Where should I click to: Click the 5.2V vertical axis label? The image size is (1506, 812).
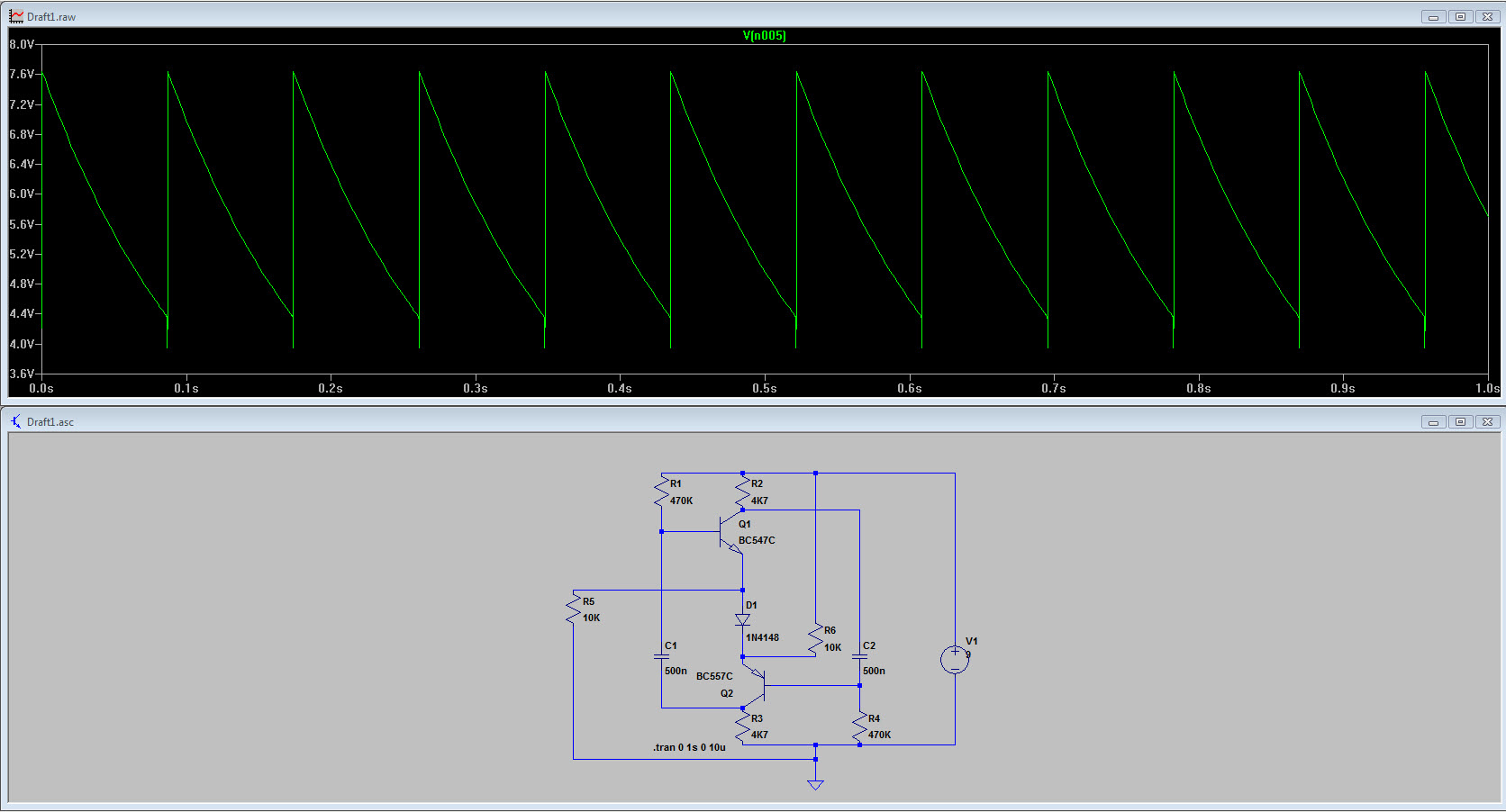click(22, 254)
